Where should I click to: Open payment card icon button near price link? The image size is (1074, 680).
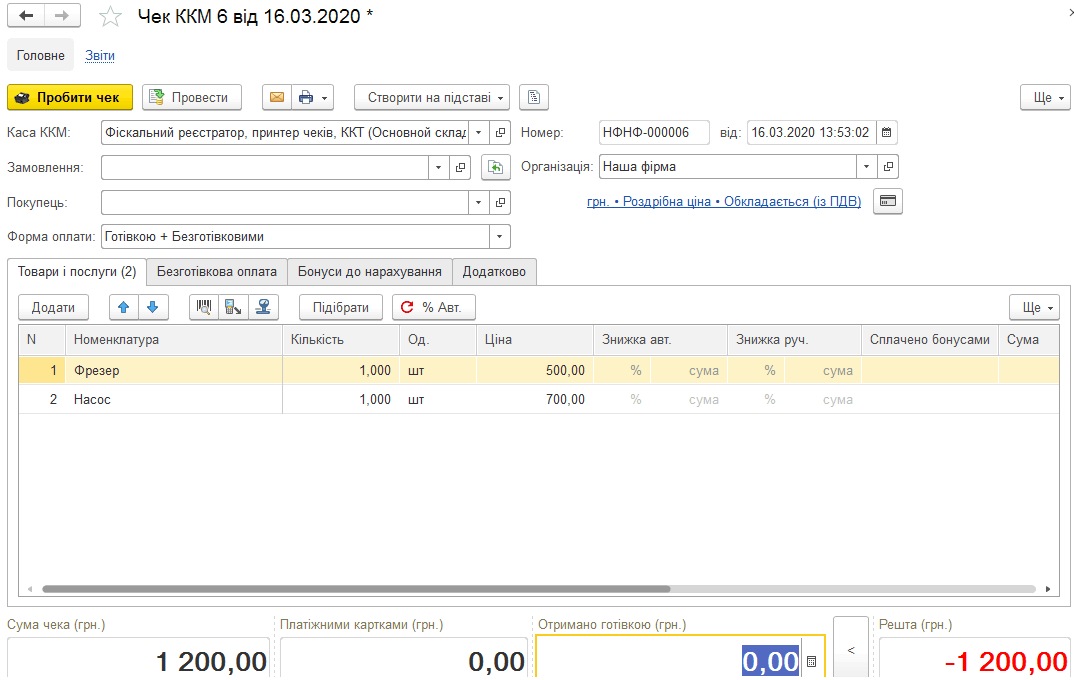click(888, 201)
